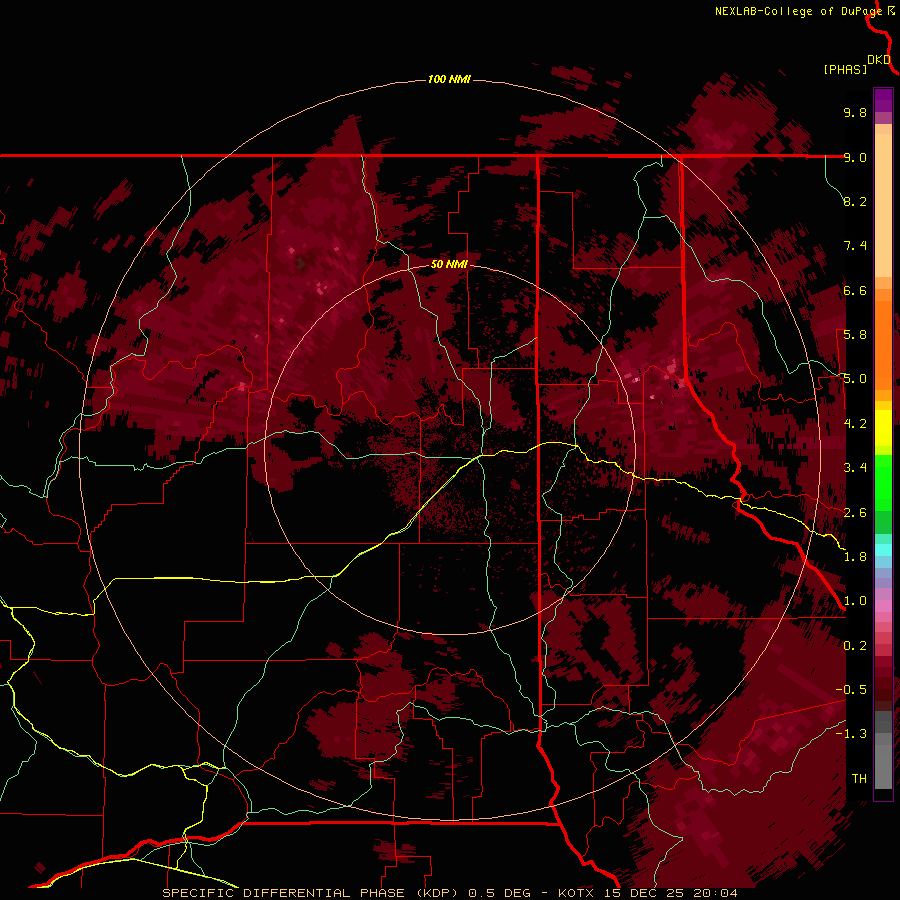Click the 9.0 value on the color scale
Image resolution: width=900 pixels, height=900 pixels.
click(855, 157)
